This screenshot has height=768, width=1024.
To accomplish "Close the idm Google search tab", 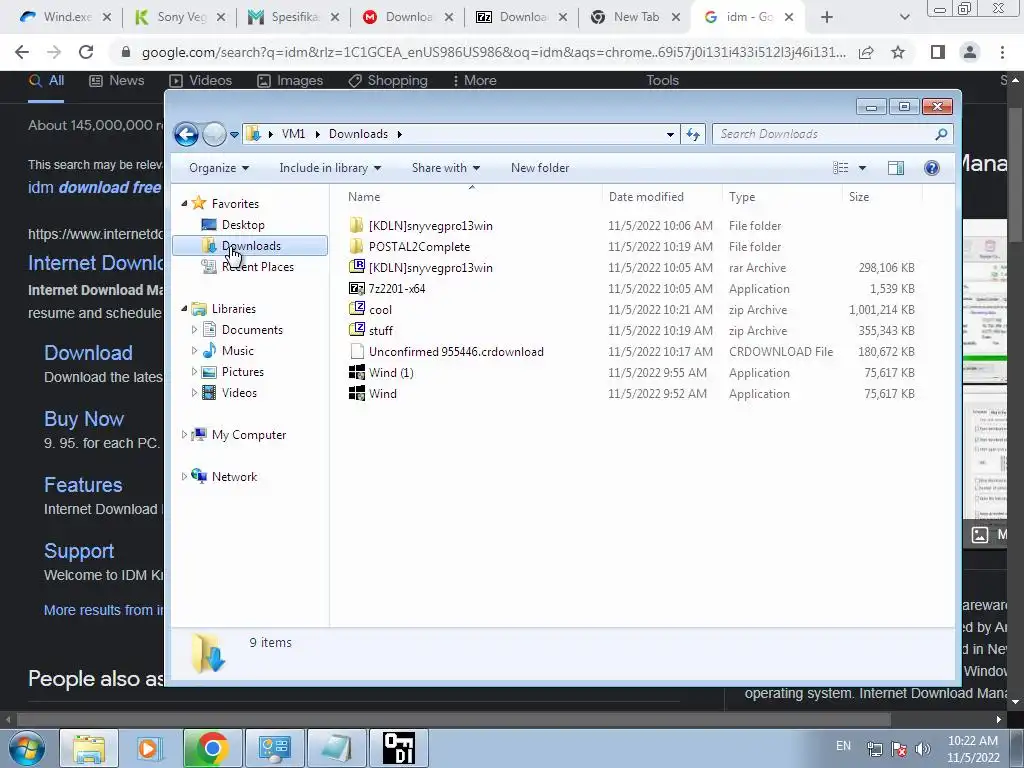I will [789, 17].
